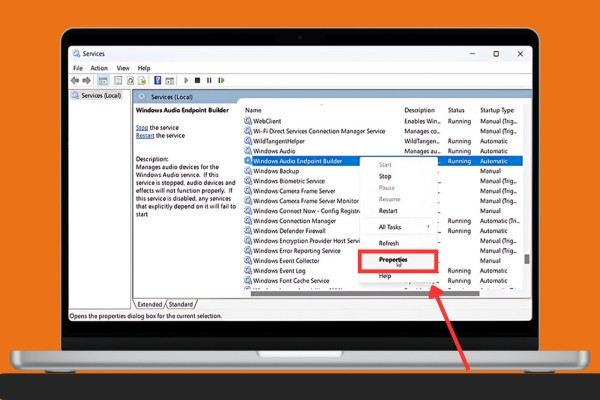The width and height of the screenshot is (600, 400).
Task: Select the Wi-Fi Direct Services Connection Manager row
Action: click(x=383, y=131)
